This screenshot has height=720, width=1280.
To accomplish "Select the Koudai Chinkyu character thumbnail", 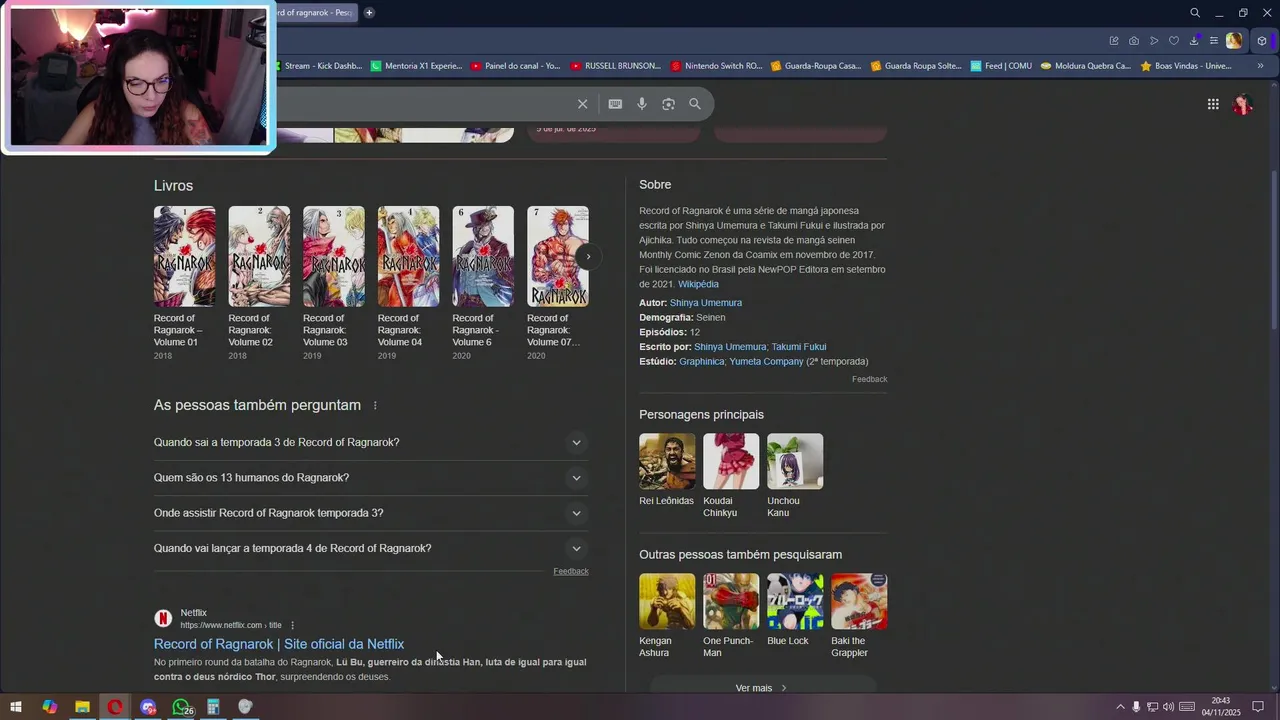I will (731, 461).
